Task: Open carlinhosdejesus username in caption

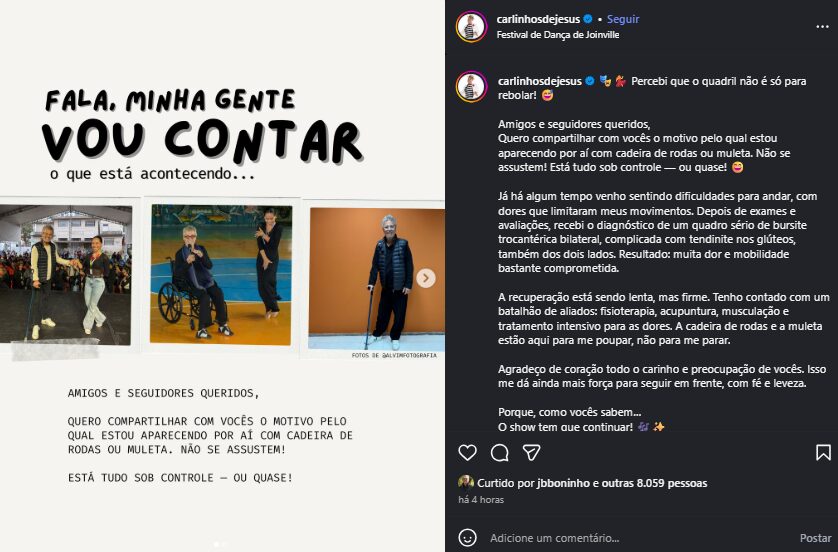Action: click(540, 81)
